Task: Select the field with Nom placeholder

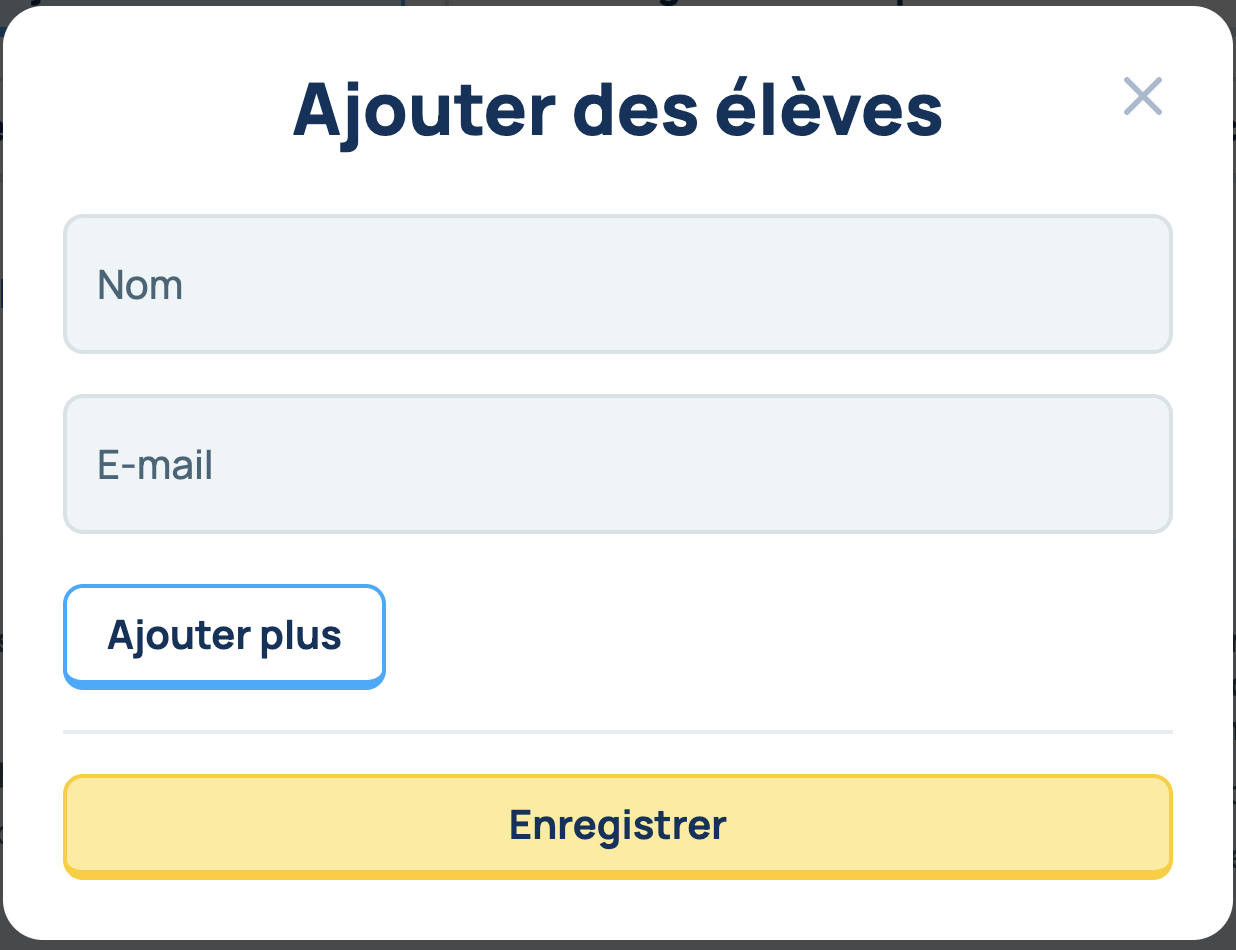Action: click(x=617, y=285)
